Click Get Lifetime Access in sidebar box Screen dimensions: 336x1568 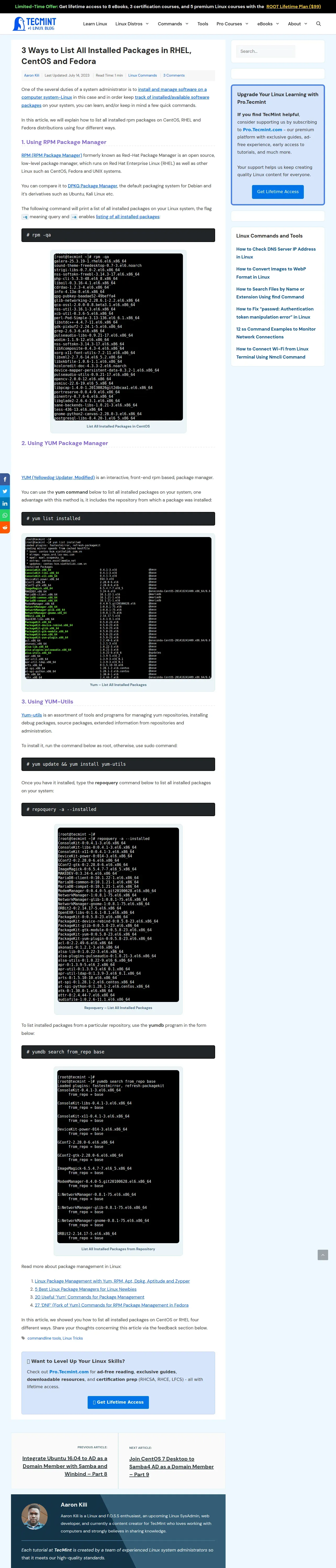(278, 192)
